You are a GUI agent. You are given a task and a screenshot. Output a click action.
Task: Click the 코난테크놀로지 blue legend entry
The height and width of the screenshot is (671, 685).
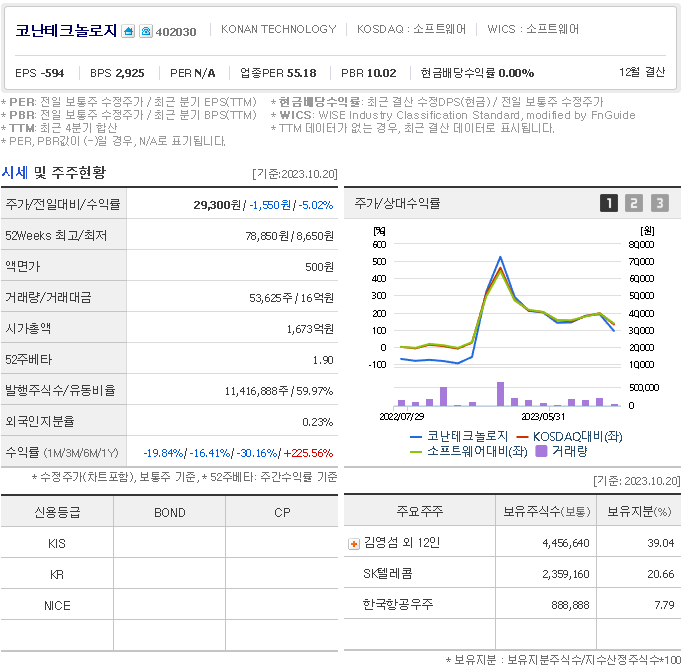[459, 436]
